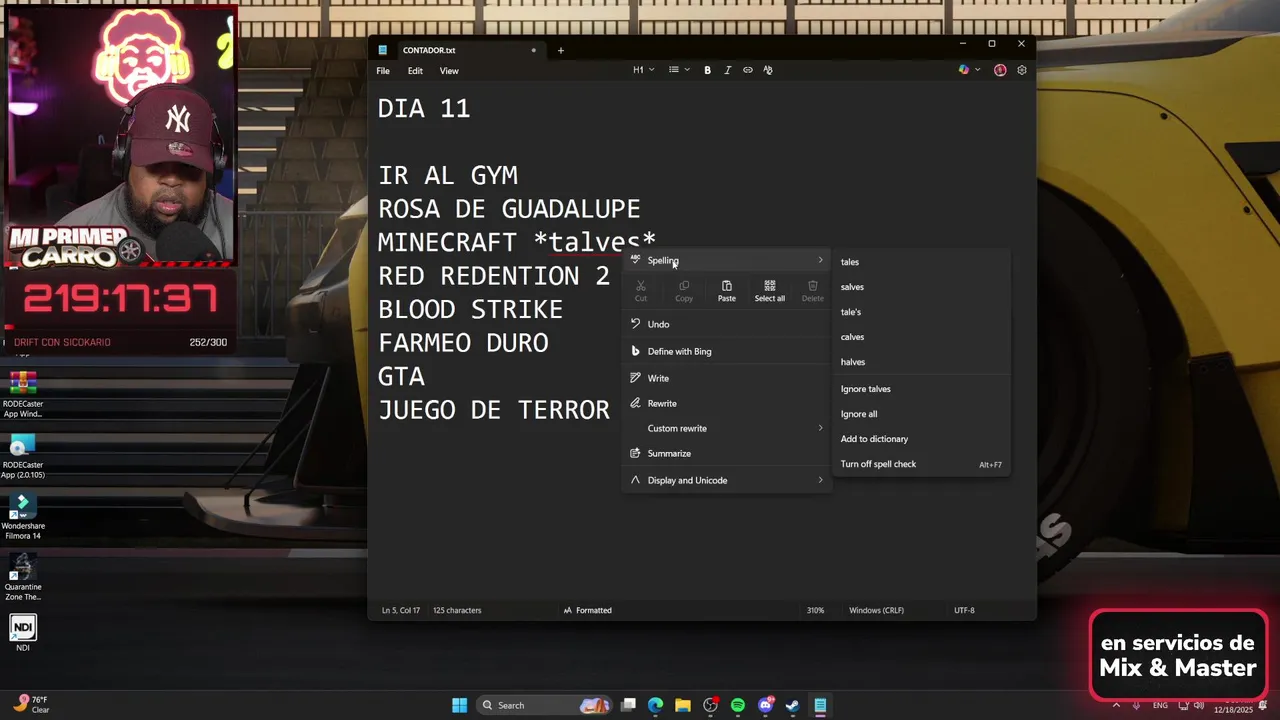Open Discord from taskbar
Viewport: 1280px width, 720px height.
(765, 705)
